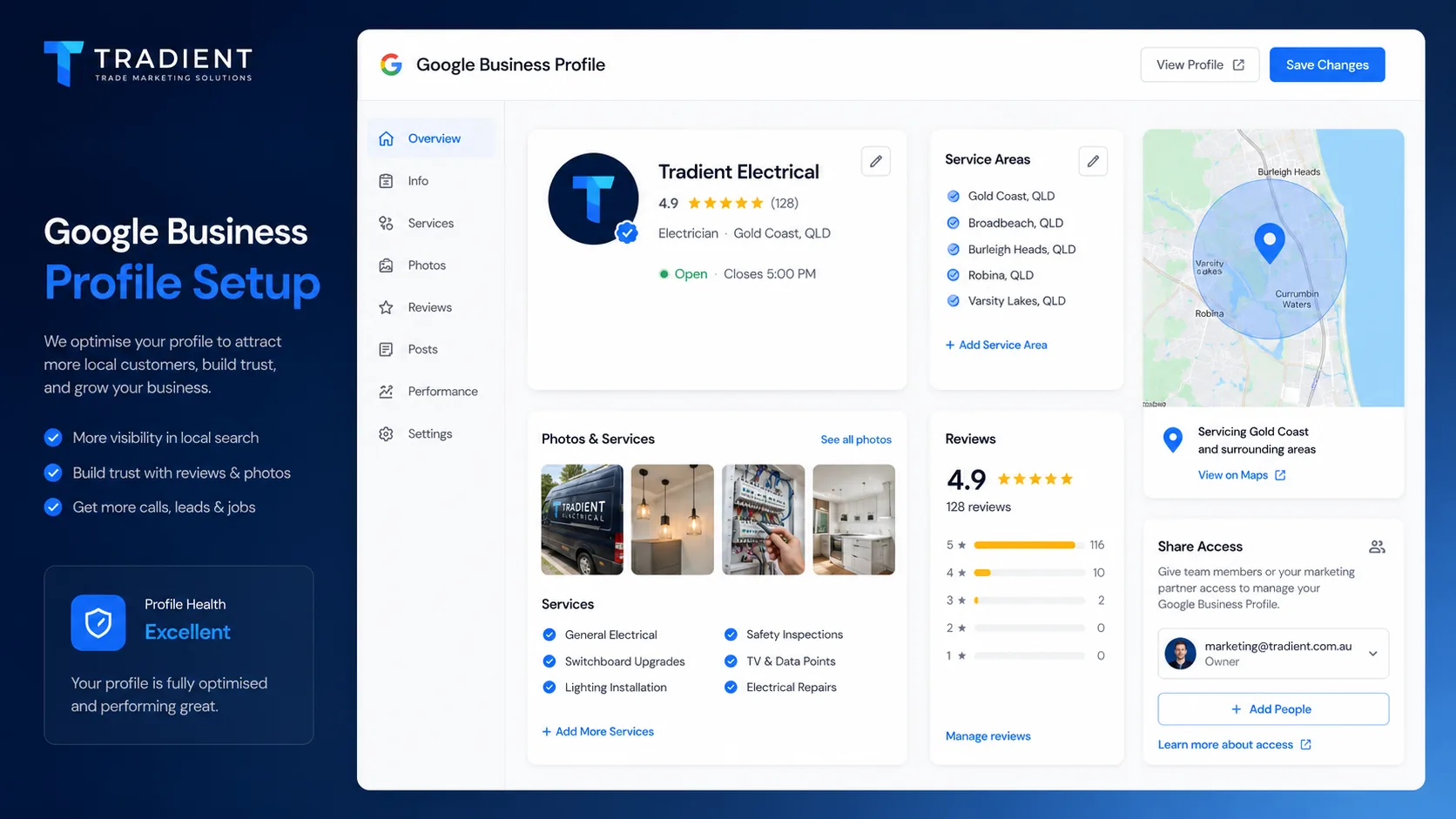Click the marketing@tradient.com.au owner avatar
This screenshot has width=1456, height=819.
1181,653
